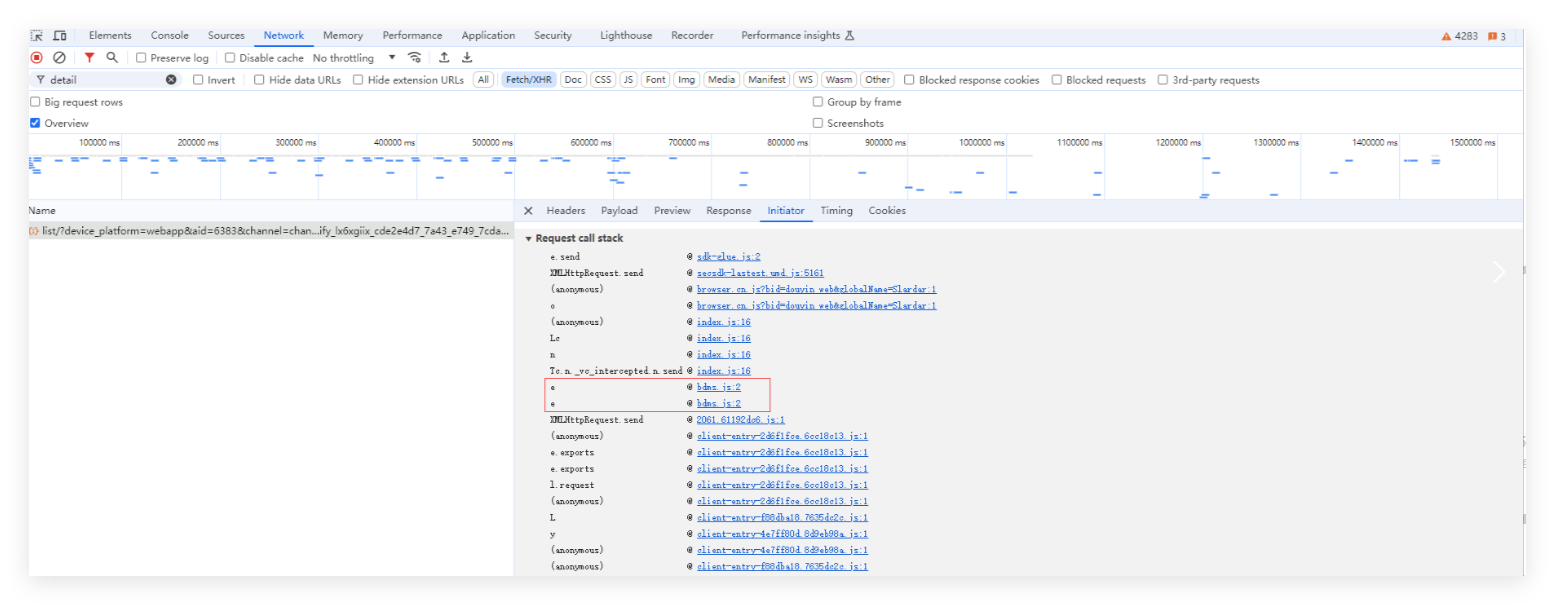
Task: Open client-entry link in y row
Action: 782,534
